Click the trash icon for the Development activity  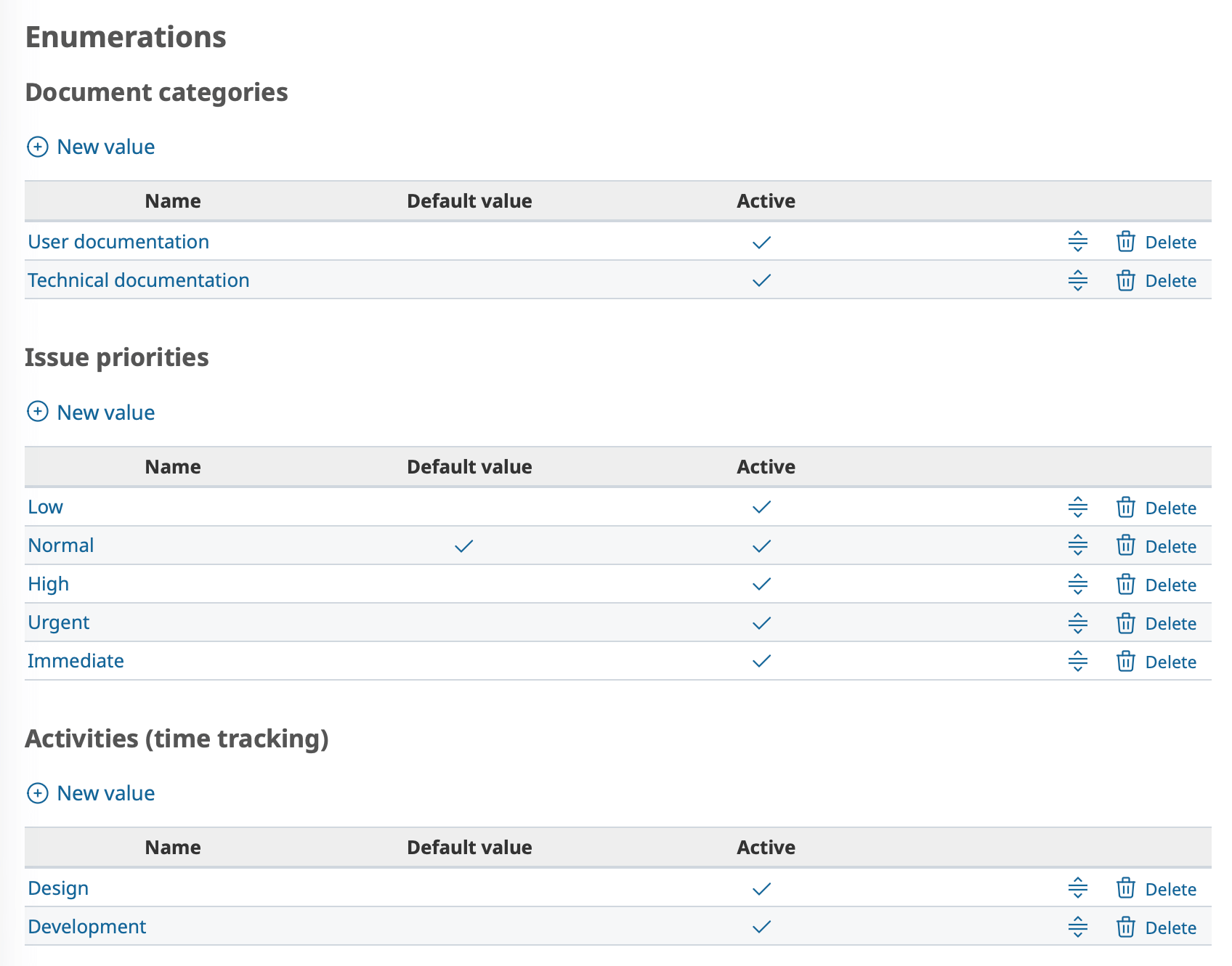[1125, 927]
